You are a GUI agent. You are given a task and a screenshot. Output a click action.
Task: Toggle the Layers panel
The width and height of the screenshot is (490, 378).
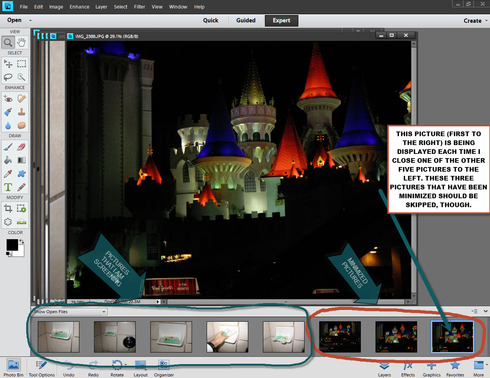[384, 368]
